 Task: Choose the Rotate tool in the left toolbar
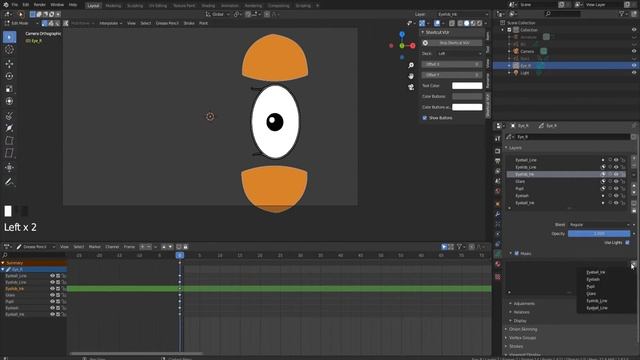click(x=9, y=76)
